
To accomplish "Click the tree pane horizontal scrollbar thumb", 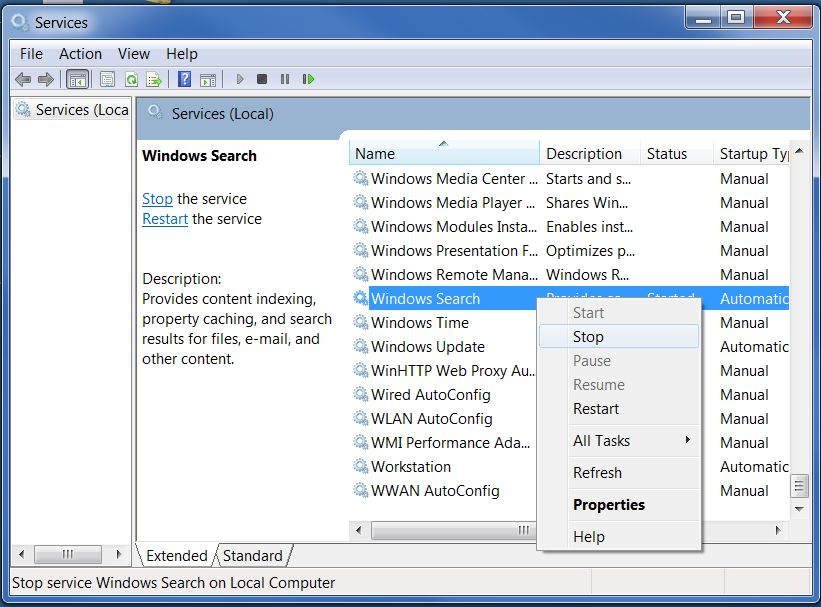I will pos(68,554).
